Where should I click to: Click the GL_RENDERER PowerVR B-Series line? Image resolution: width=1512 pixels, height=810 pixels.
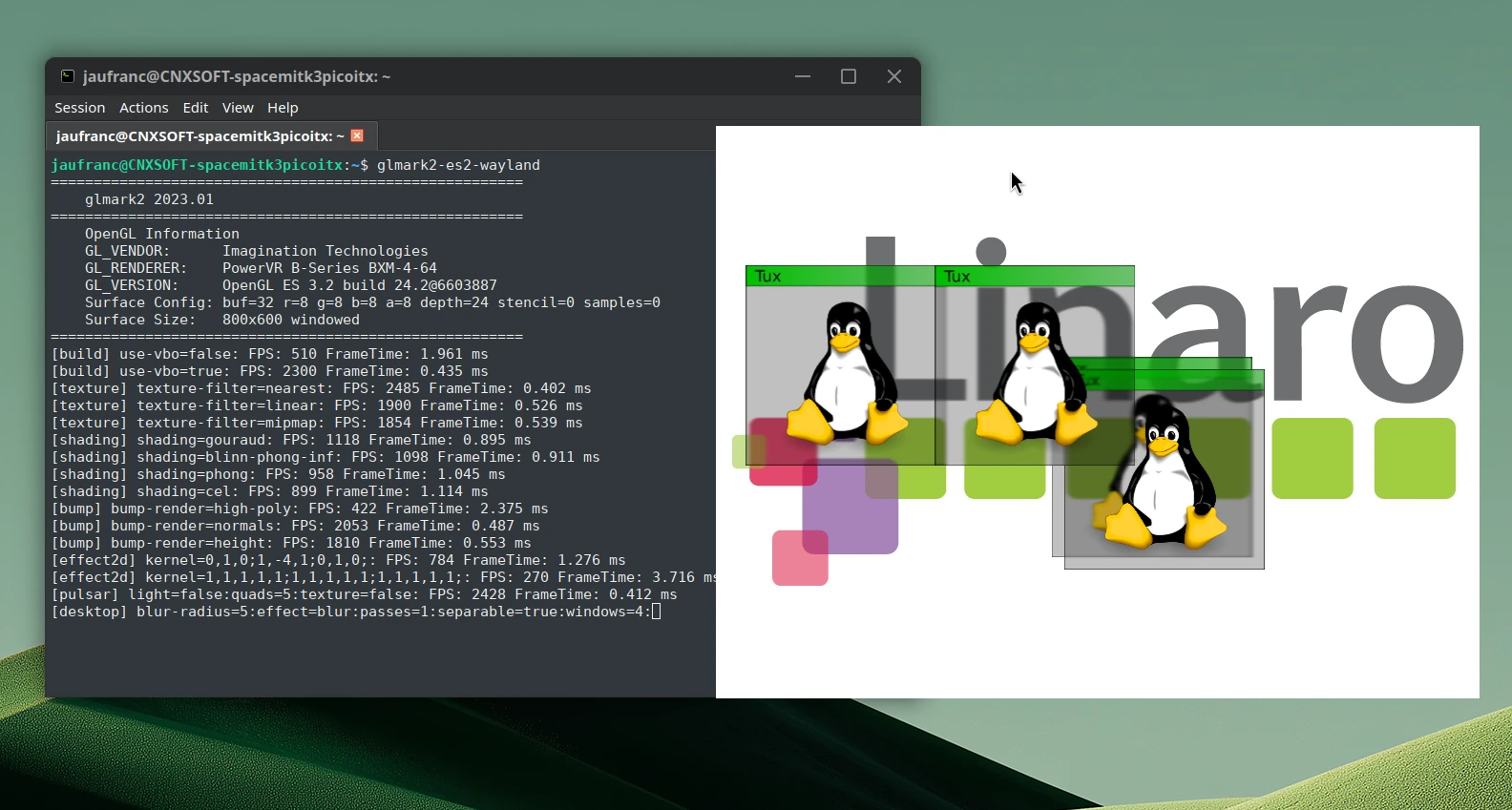point(261,268)
